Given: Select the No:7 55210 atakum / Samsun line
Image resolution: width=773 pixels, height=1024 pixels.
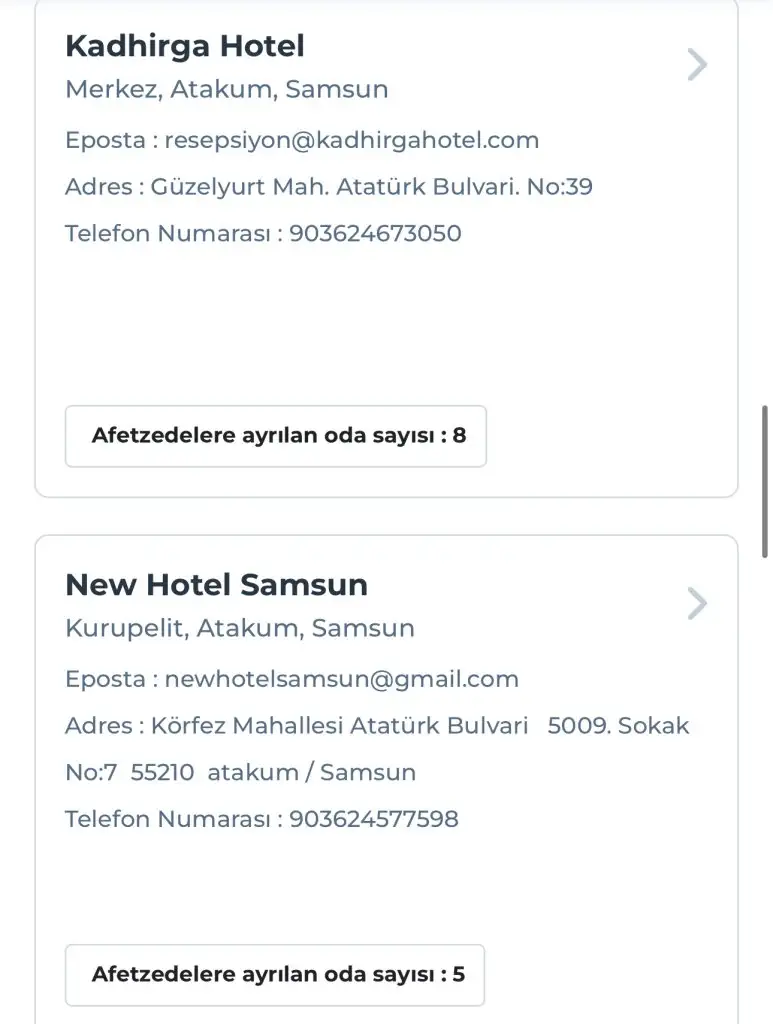Looking at the screenshot, I should click(x=240, y=772).
